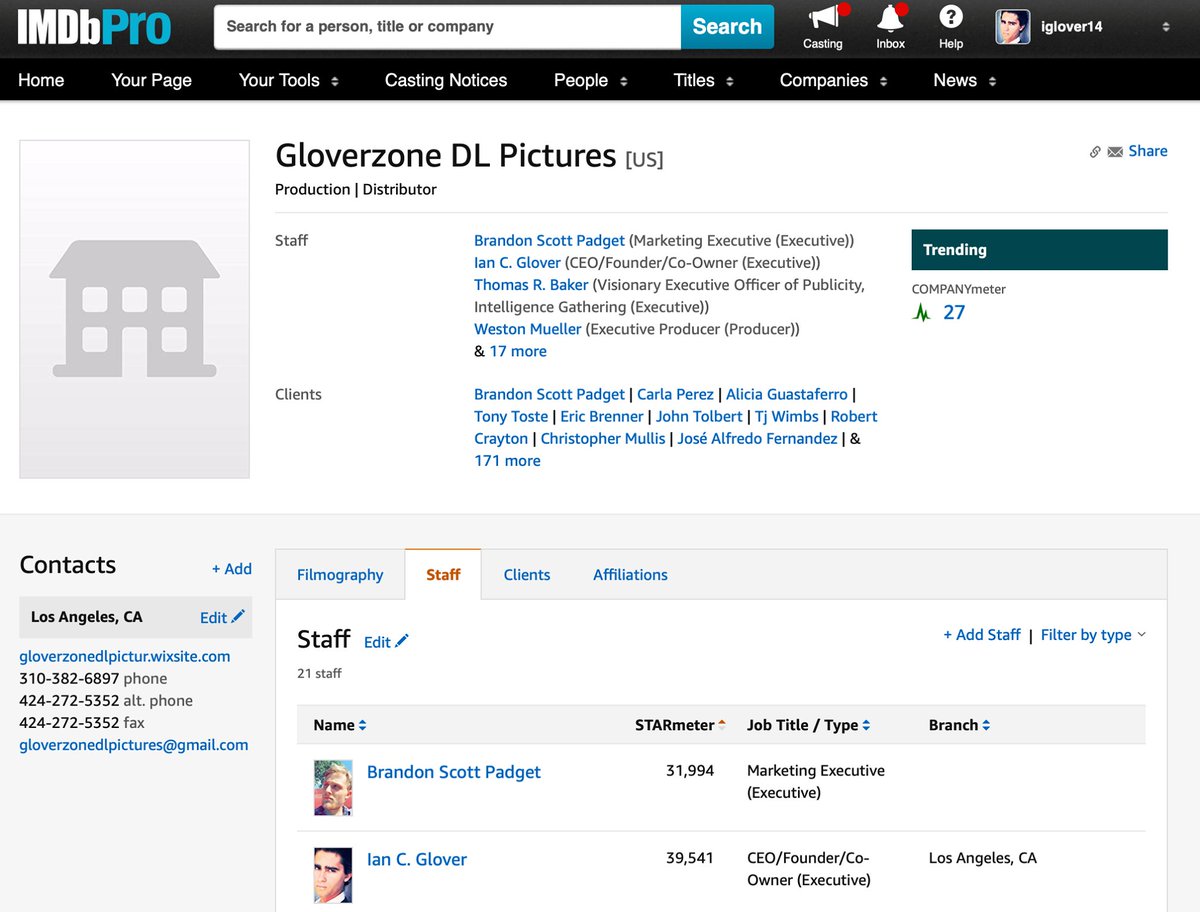The width and height of the screenshot is (1200, 912).
Task: Expand the Titles menu
Action: coord(704,80)
